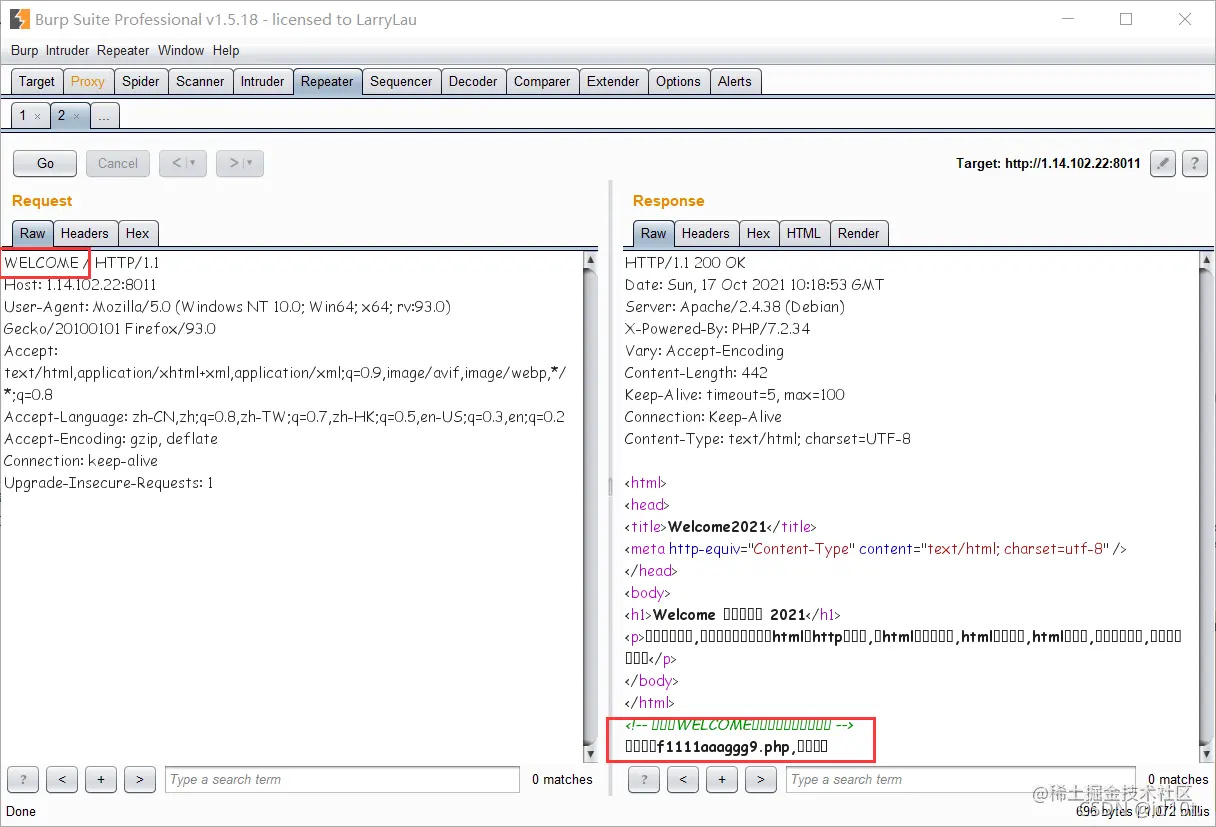Click the Host header line in request
Image resolution: width=1216 pixels, height=827 pixels.
[80, 285]
